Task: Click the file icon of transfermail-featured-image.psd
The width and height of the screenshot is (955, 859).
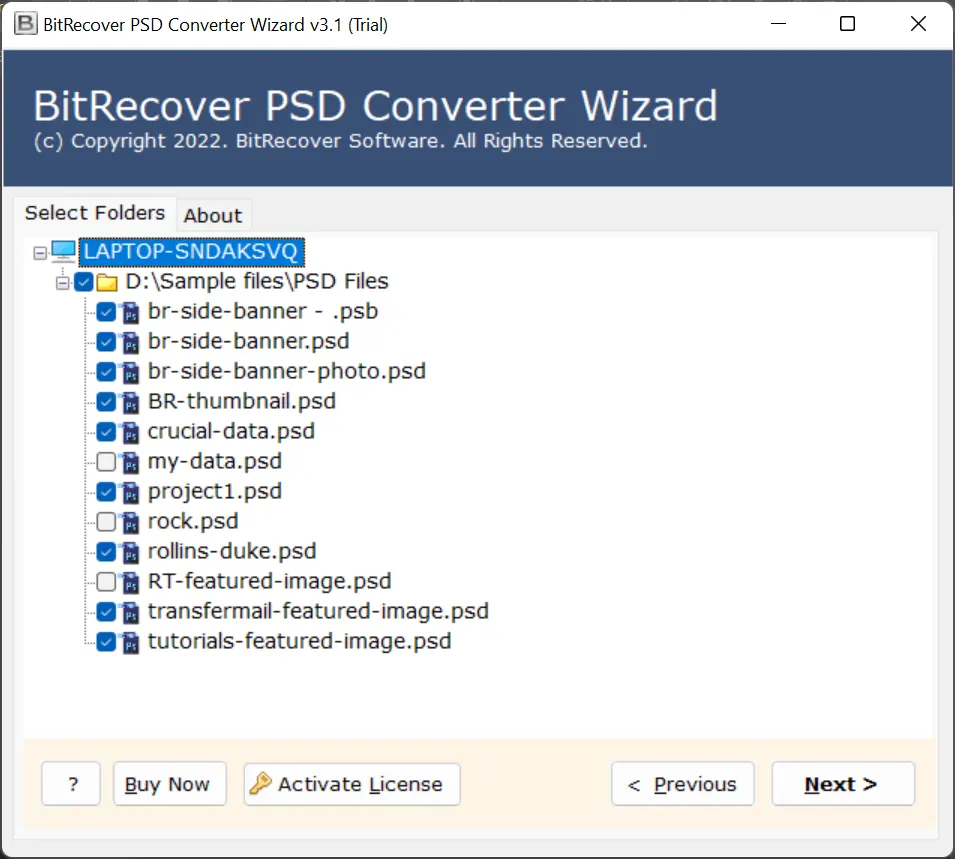Action: click(130, 612)
